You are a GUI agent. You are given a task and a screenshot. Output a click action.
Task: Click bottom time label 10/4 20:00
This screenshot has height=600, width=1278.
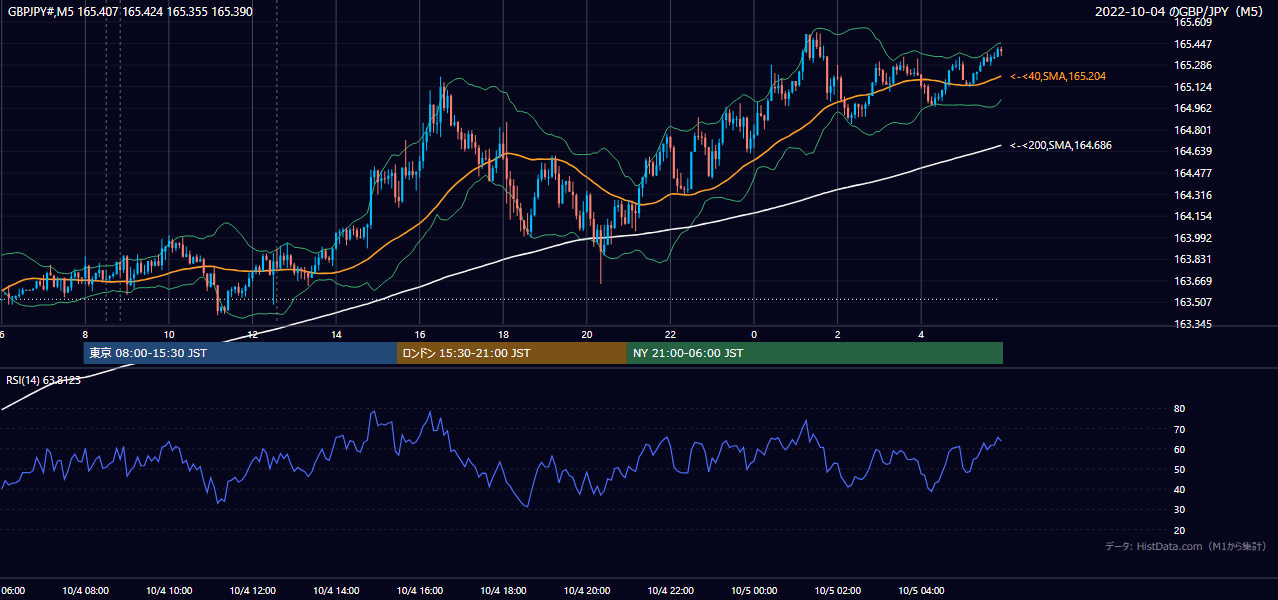point(587,590)
